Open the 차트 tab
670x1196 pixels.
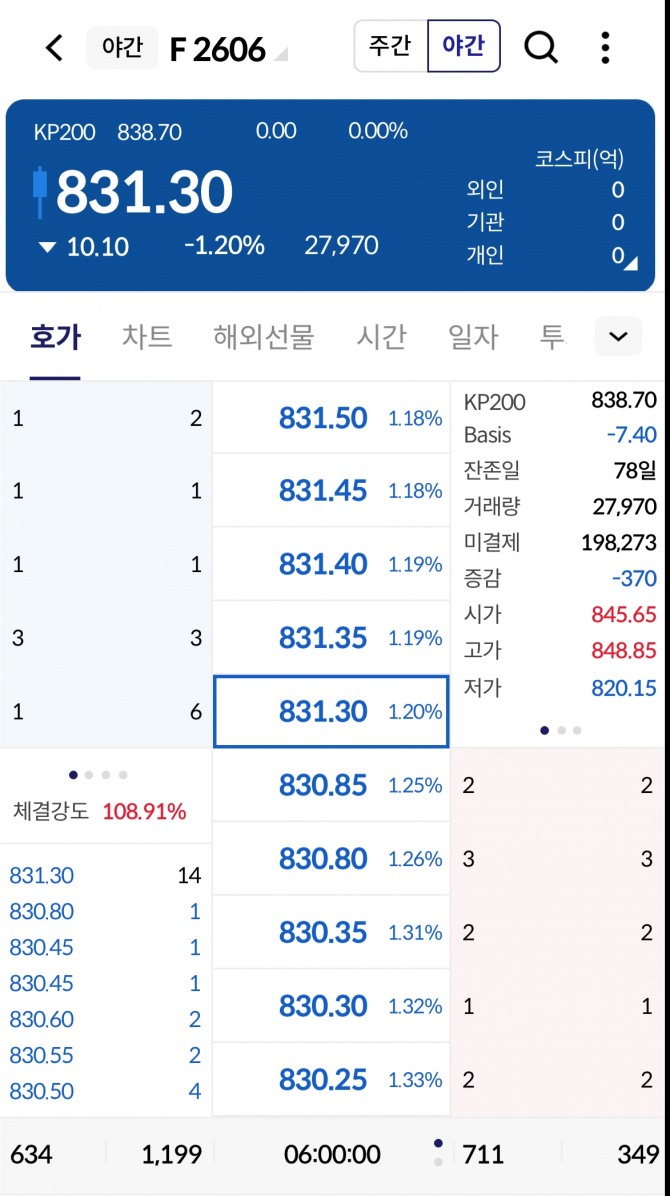(x=147, y=337)
